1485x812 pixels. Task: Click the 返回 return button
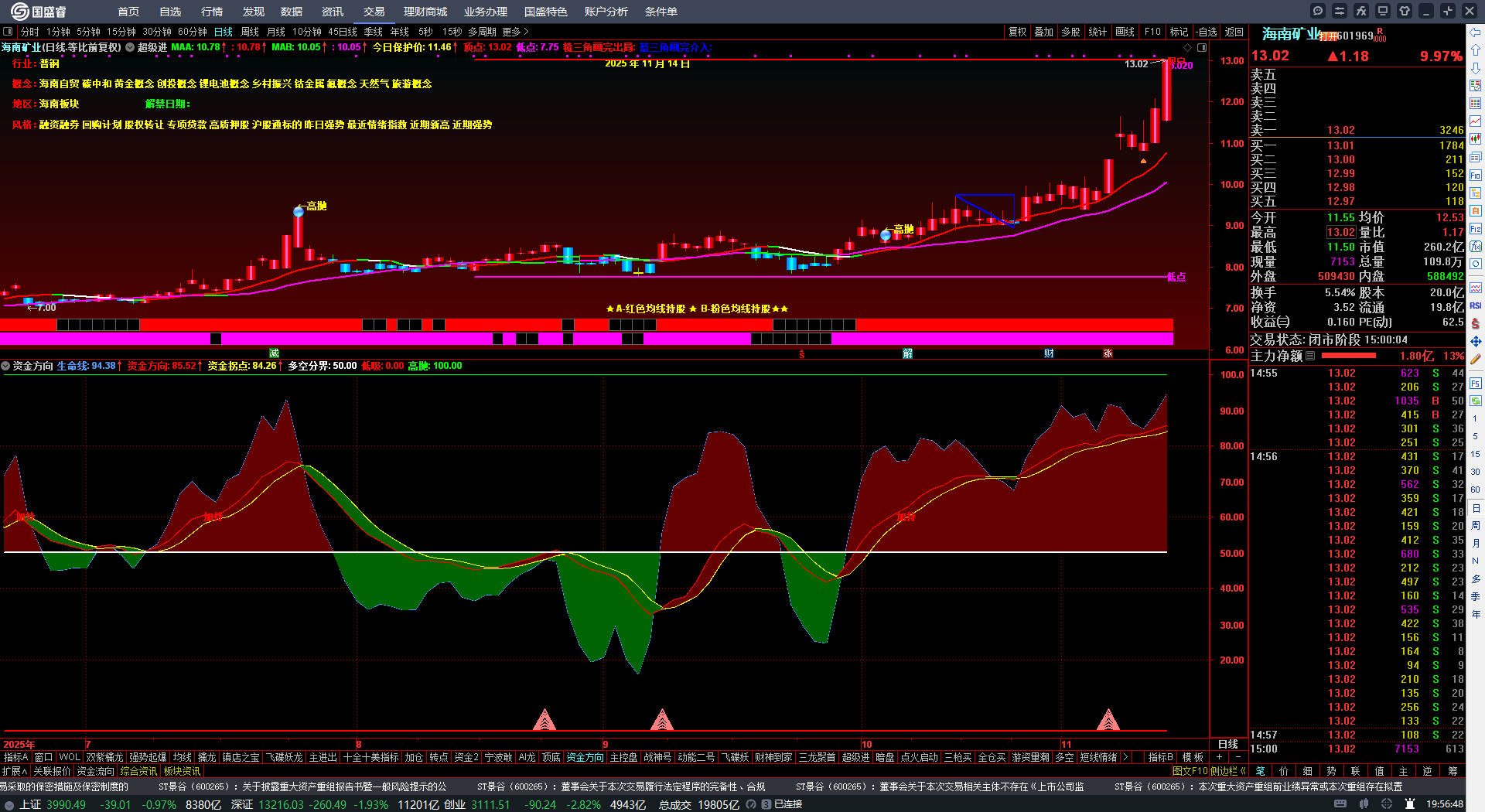click(x=1234, y=32)
